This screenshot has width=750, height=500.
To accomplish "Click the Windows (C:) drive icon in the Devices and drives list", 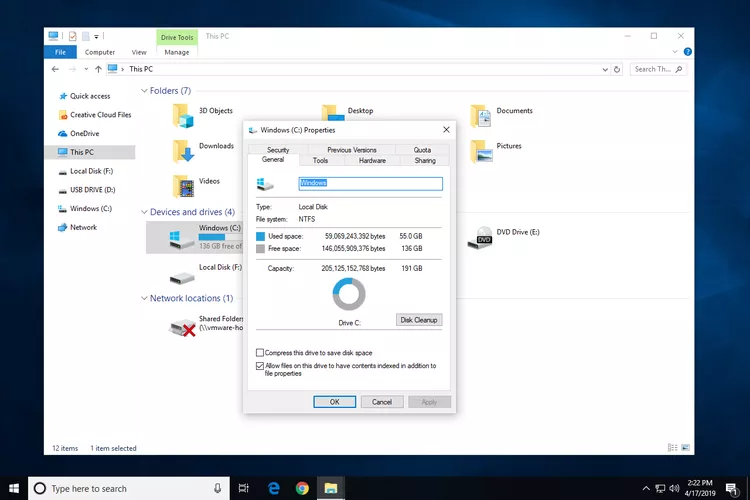I will click(181, 238).
